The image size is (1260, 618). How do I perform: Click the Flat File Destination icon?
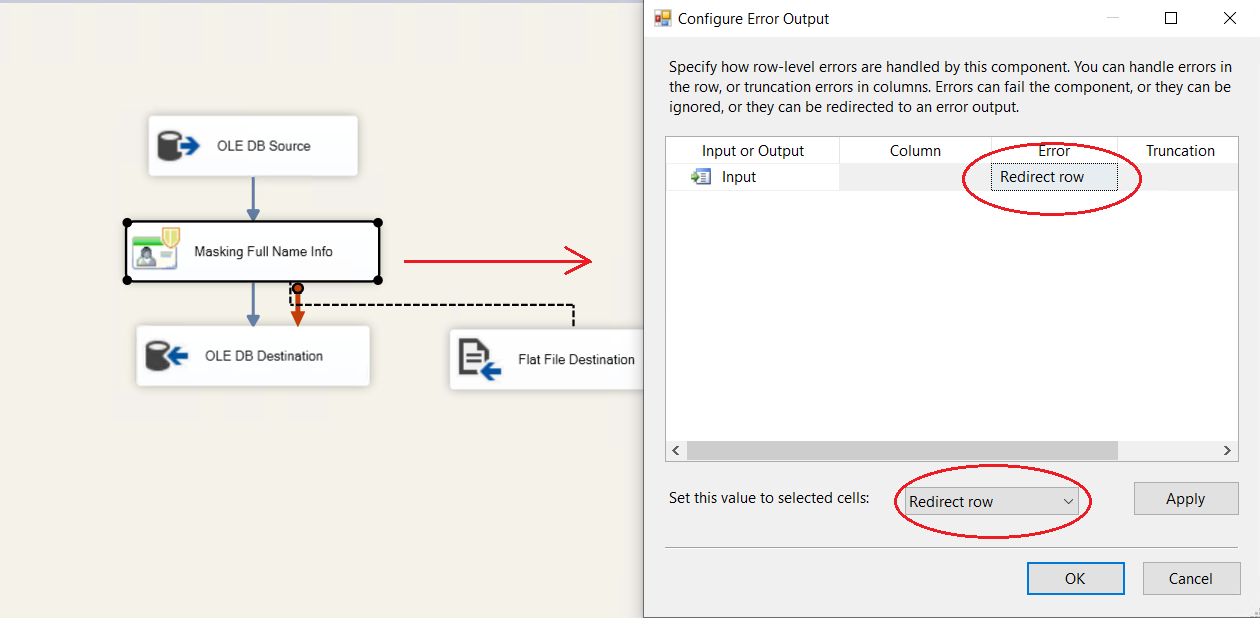[479, 359]
